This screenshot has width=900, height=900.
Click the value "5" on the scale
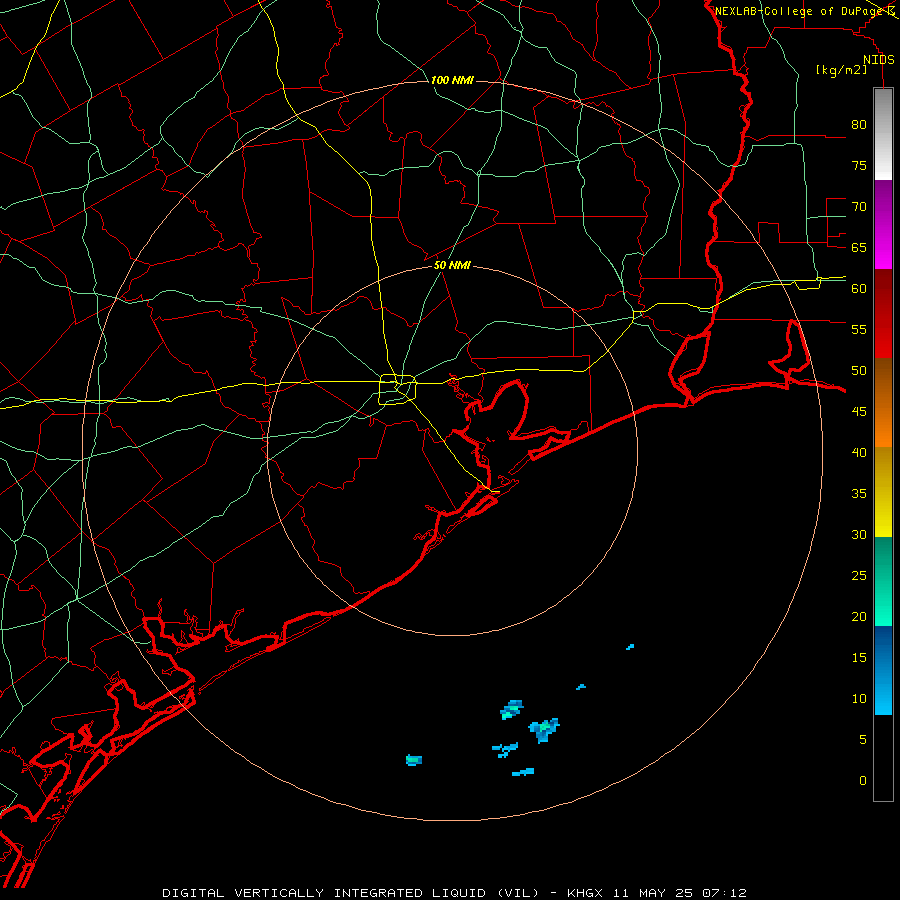863,740
